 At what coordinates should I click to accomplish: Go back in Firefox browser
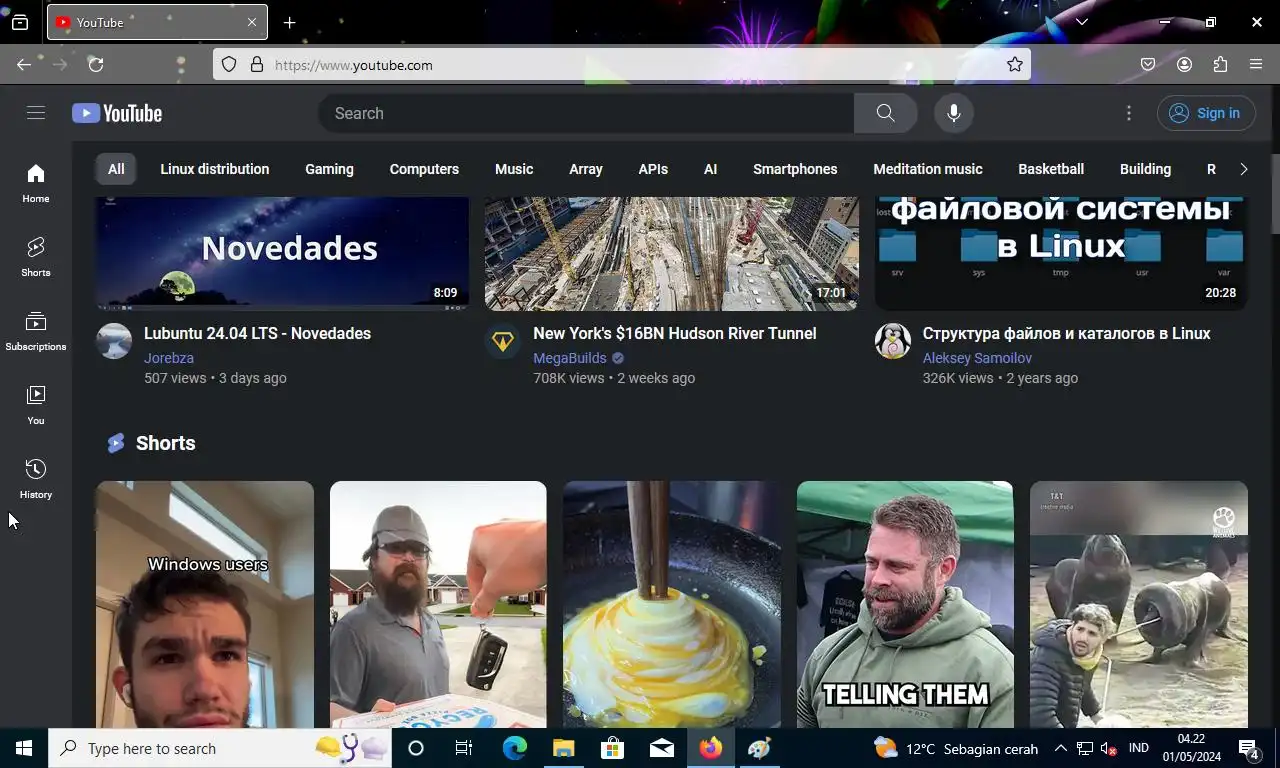[24, 64]
